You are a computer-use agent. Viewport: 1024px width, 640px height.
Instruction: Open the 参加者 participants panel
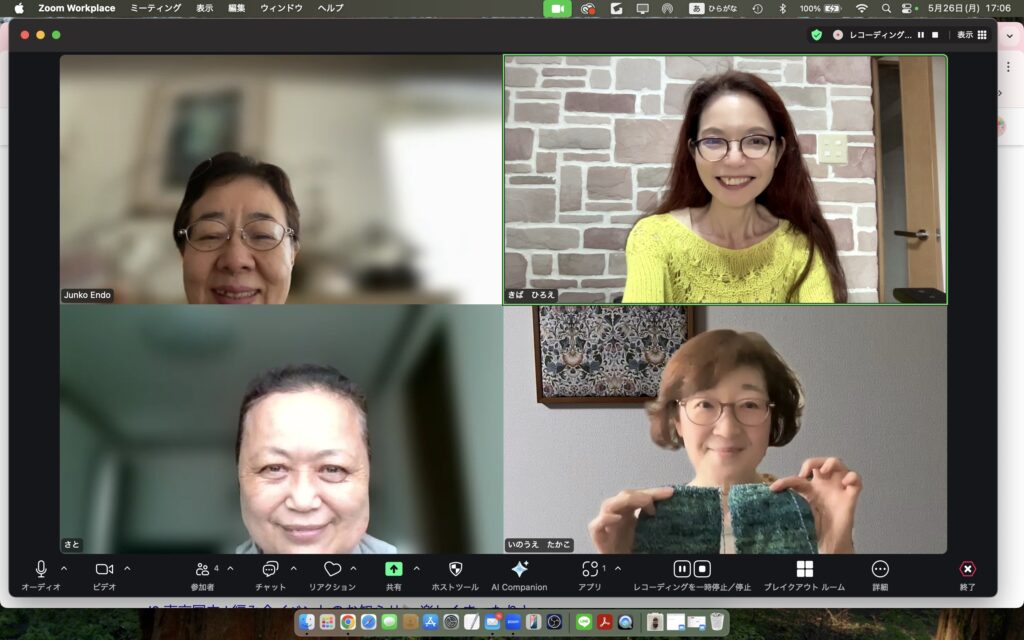coord(202,569)
